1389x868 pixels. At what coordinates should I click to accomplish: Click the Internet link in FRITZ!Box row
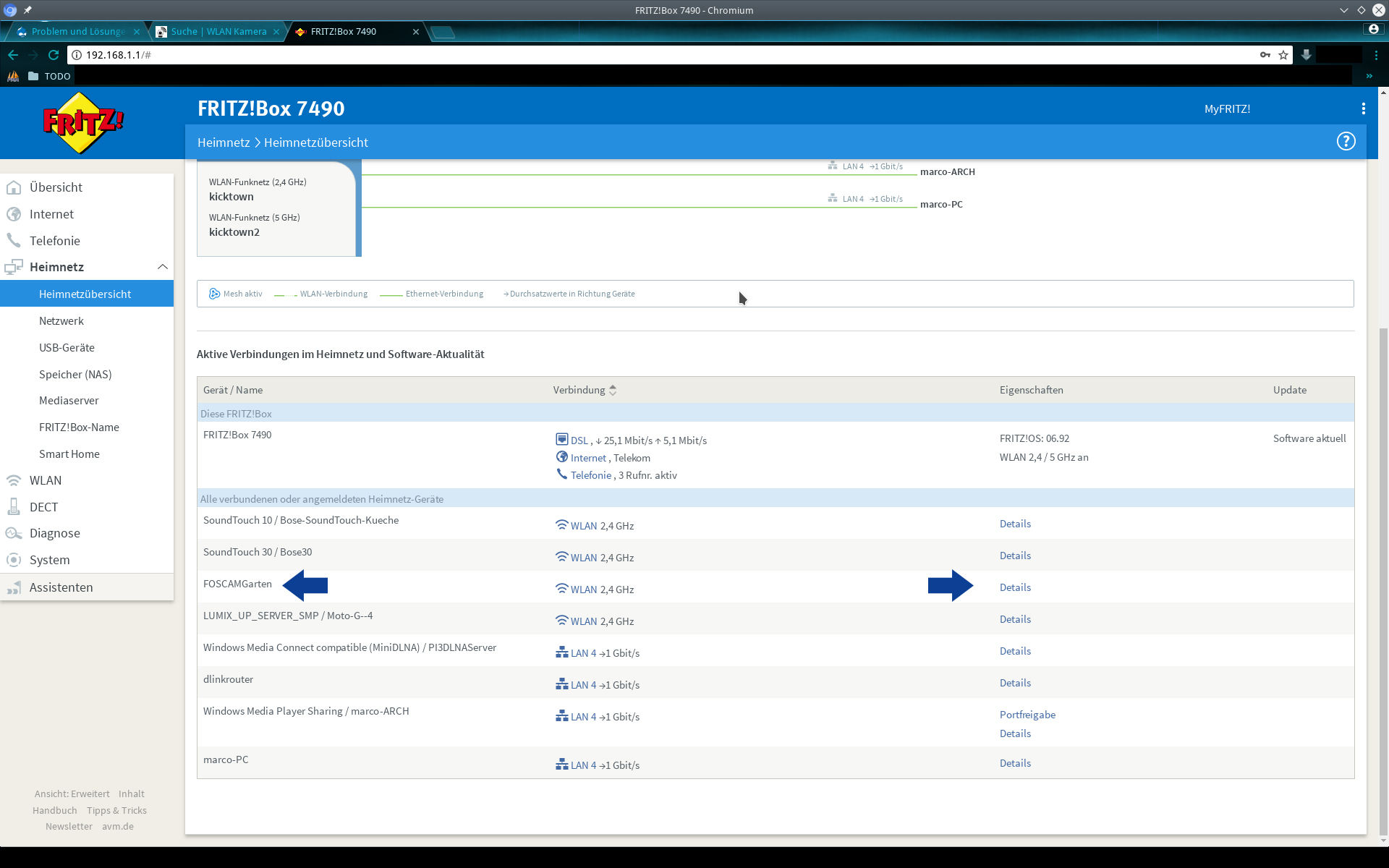[x=588, y=458]
